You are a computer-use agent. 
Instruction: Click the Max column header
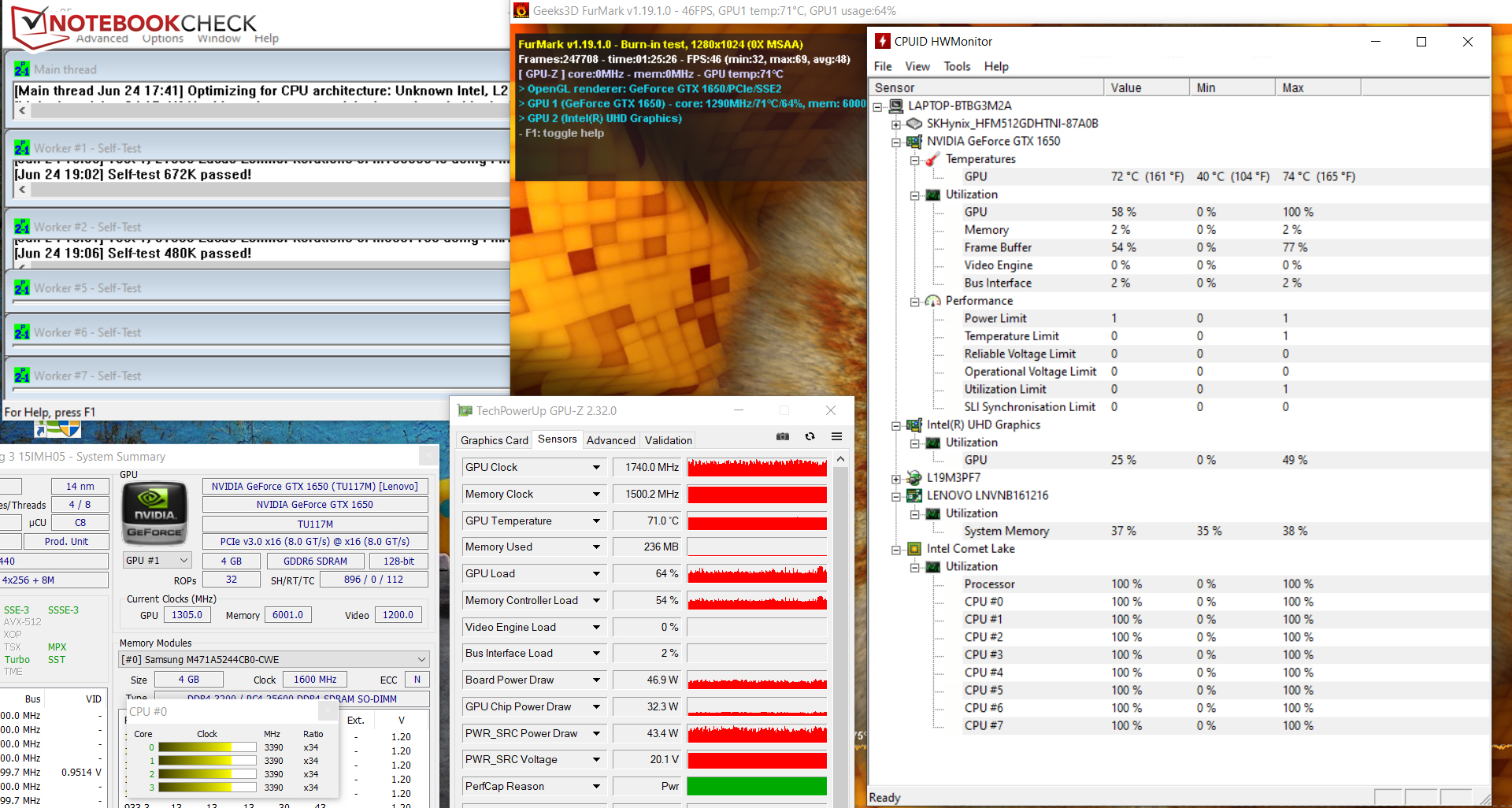click(1317, 87)
